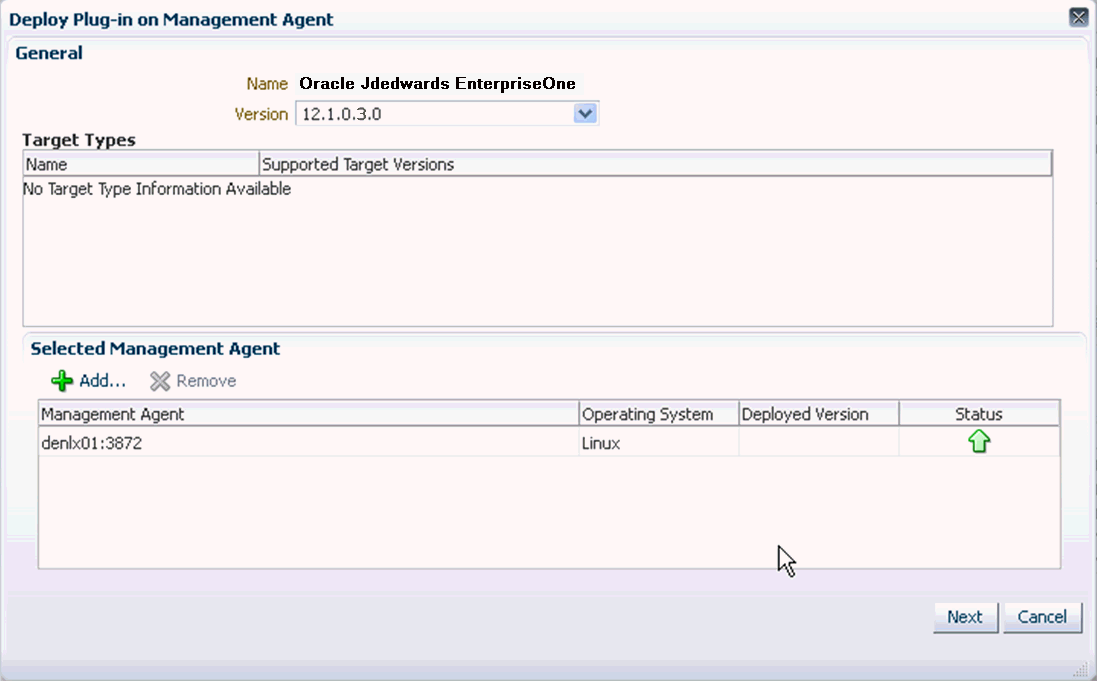The height and width of the screenshot is (681, 1097).
Task: Close the Deploy Plug-in dialog
Action: pyautogui.click(x=1078, y=17)
